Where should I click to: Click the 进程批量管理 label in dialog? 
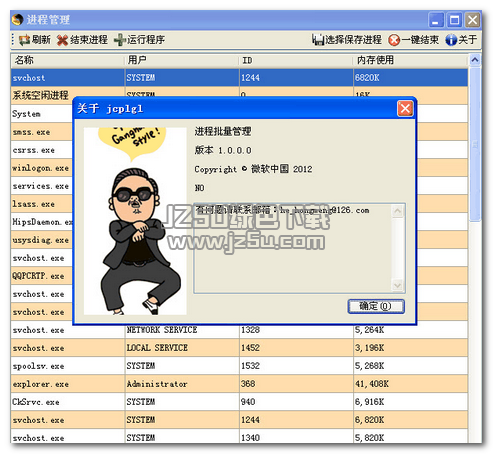tap(223, 131)
